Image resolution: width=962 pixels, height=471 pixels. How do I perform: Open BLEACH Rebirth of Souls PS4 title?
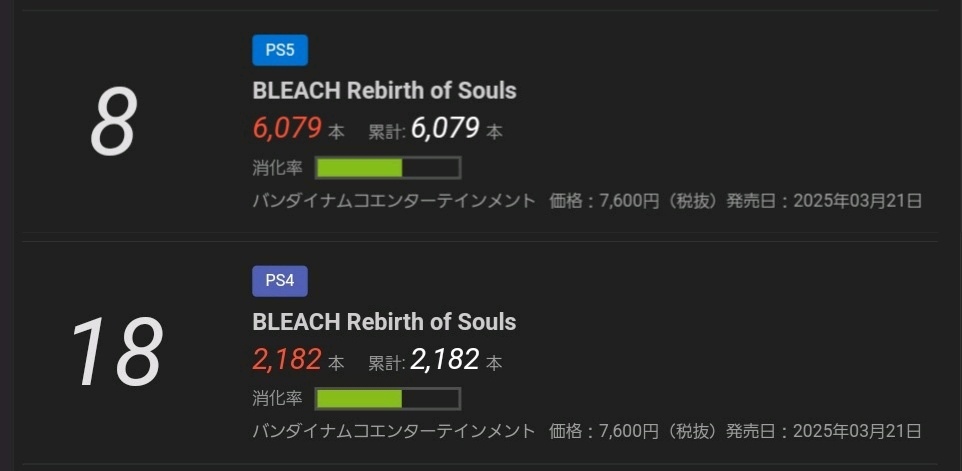coord(384,322)
